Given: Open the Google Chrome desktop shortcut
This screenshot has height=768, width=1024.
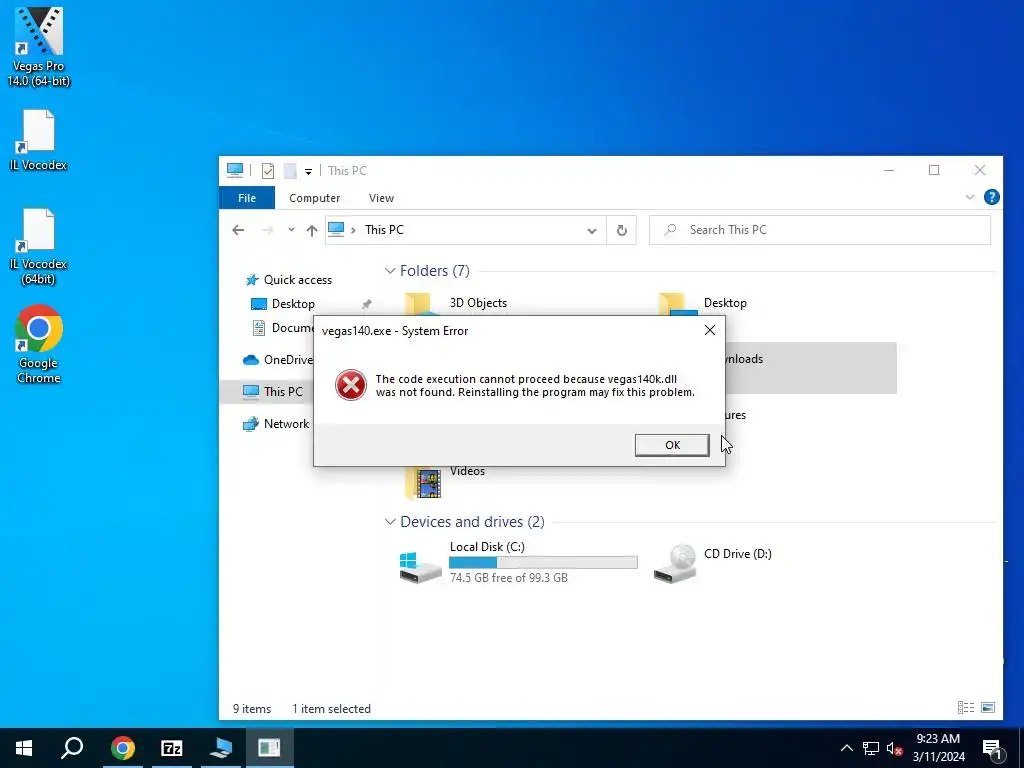Looking at the screenshot, I should coord(39,344).
